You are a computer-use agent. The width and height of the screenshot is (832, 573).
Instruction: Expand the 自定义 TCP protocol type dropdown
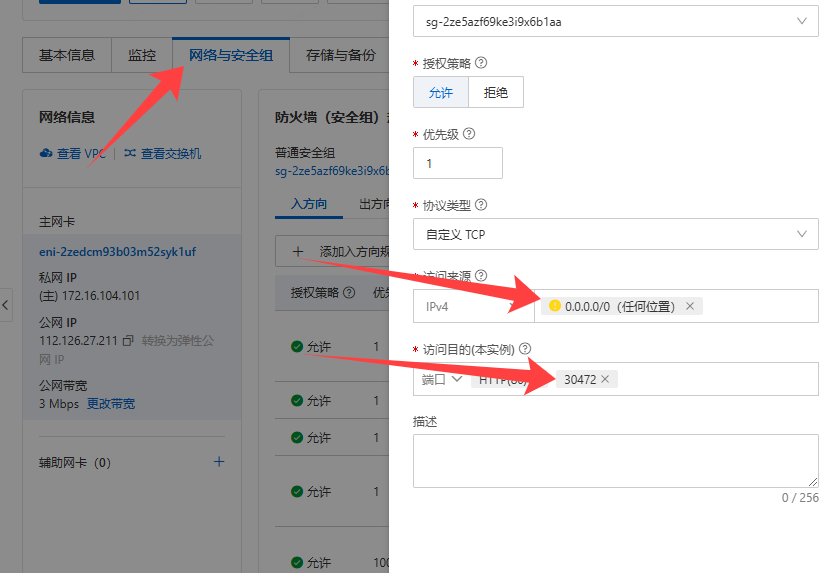(x=615, y=234)
